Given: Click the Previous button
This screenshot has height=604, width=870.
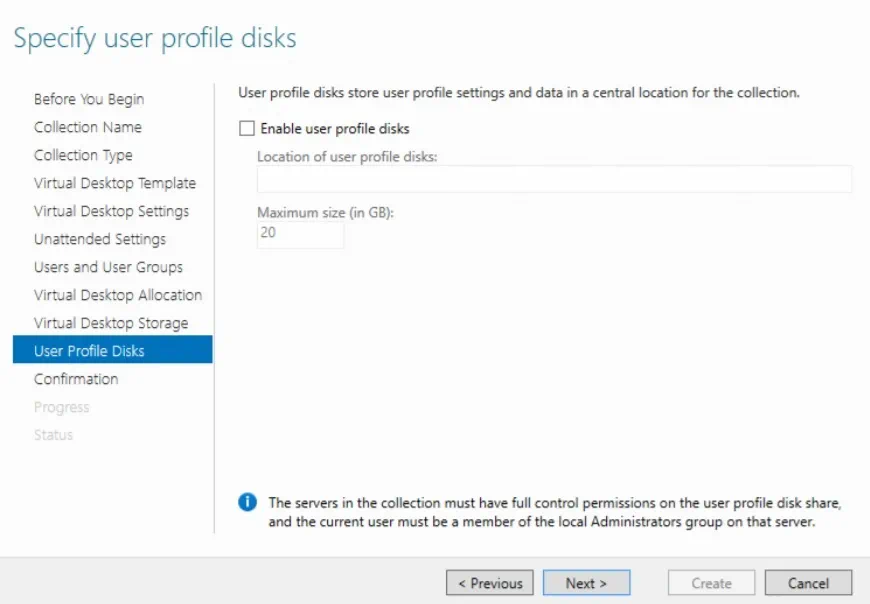Looking at the screenshot, I should [489, 583].
